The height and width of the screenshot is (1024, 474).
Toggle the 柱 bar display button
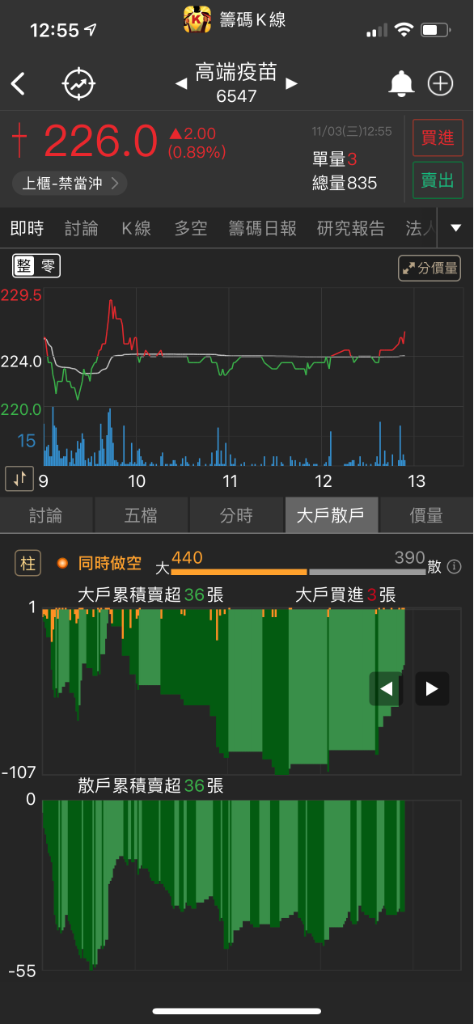(27, 563)
